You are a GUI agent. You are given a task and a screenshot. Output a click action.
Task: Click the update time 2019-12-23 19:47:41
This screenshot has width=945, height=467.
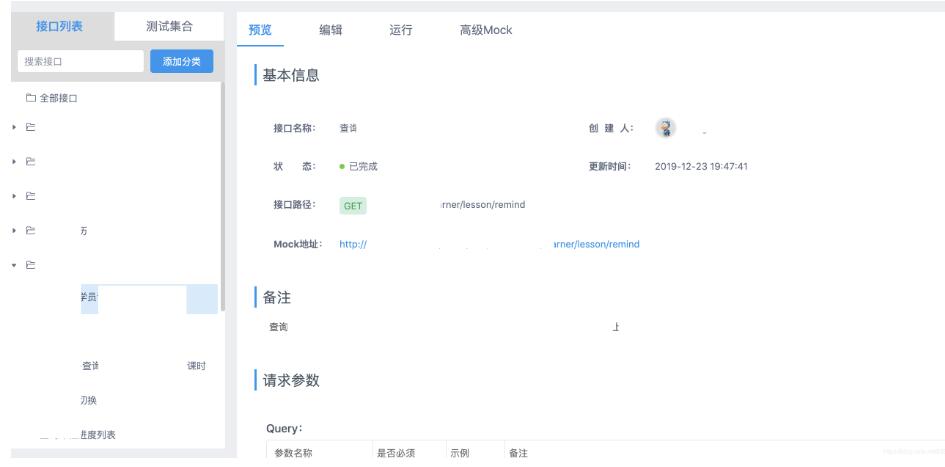[x=701, y=166]
